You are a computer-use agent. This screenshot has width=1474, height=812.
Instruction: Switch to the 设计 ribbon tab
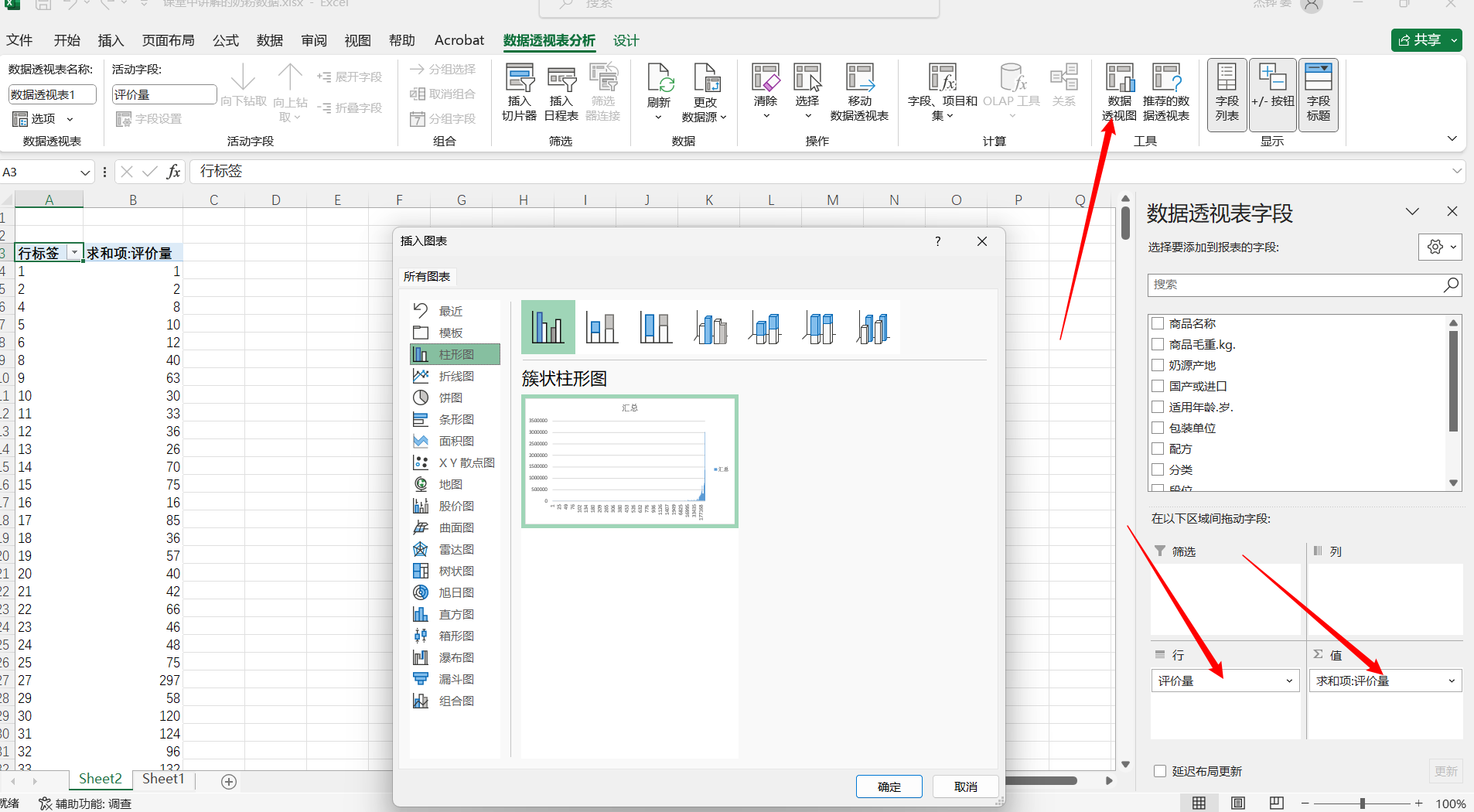click(x=625, y=40)
